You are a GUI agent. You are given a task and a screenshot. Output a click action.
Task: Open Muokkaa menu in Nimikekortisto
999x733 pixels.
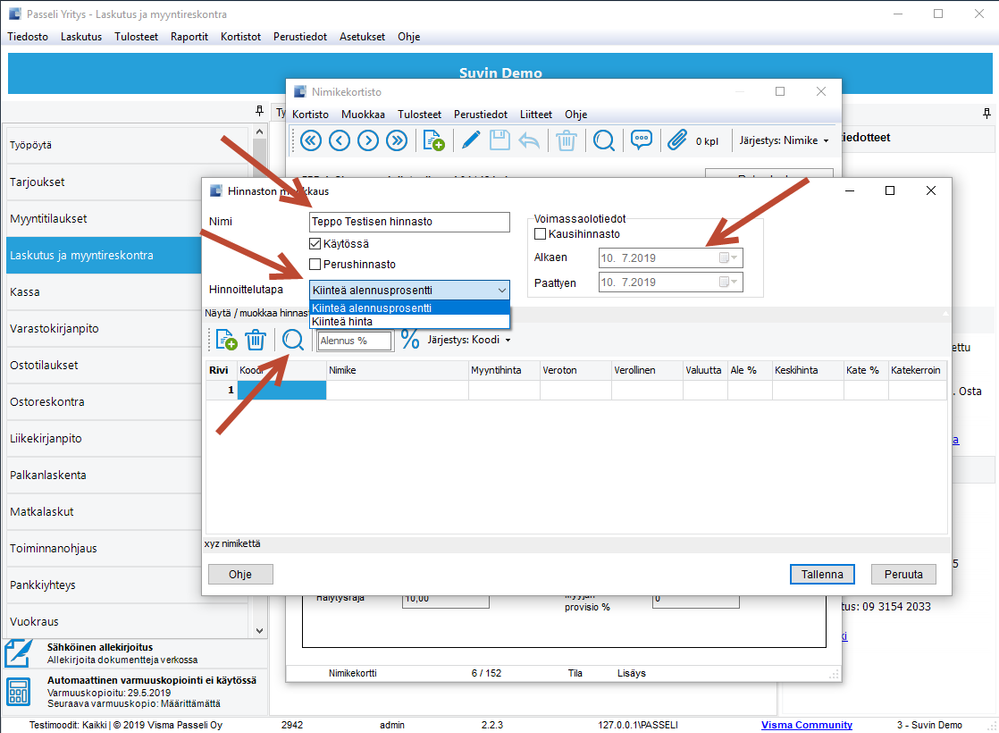click(363, 115)
